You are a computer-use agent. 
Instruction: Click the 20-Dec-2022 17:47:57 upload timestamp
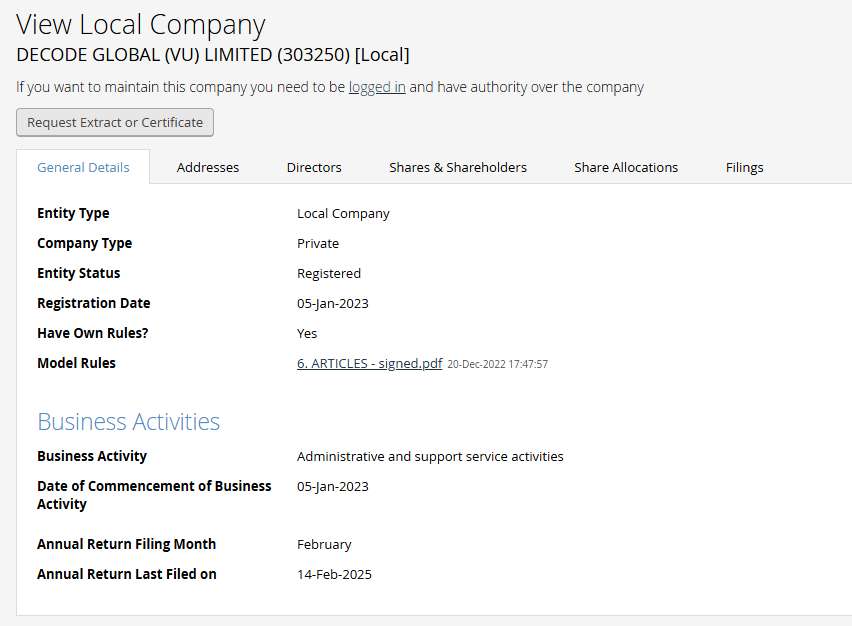point(497,364)
